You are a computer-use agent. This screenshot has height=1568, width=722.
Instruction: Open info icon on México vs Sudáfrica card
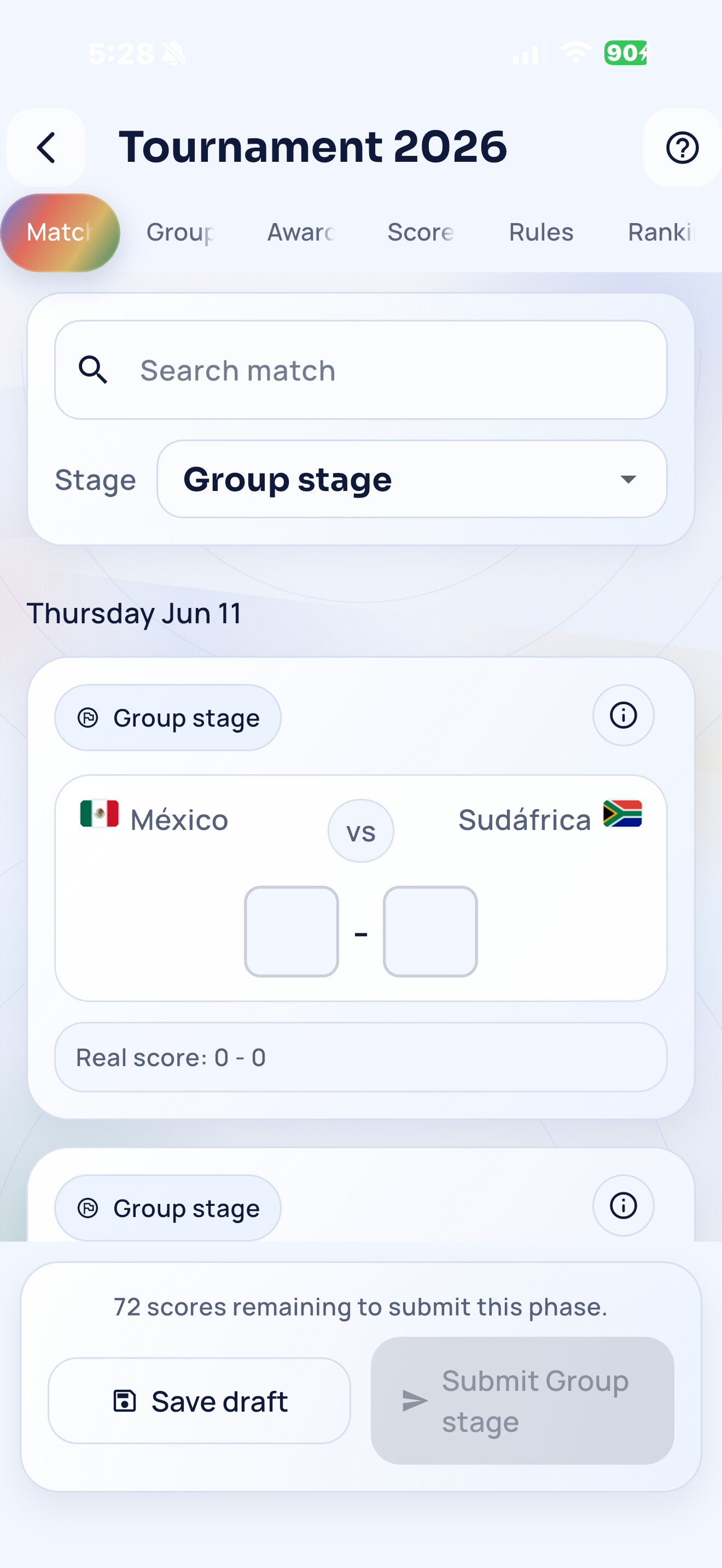624,715
